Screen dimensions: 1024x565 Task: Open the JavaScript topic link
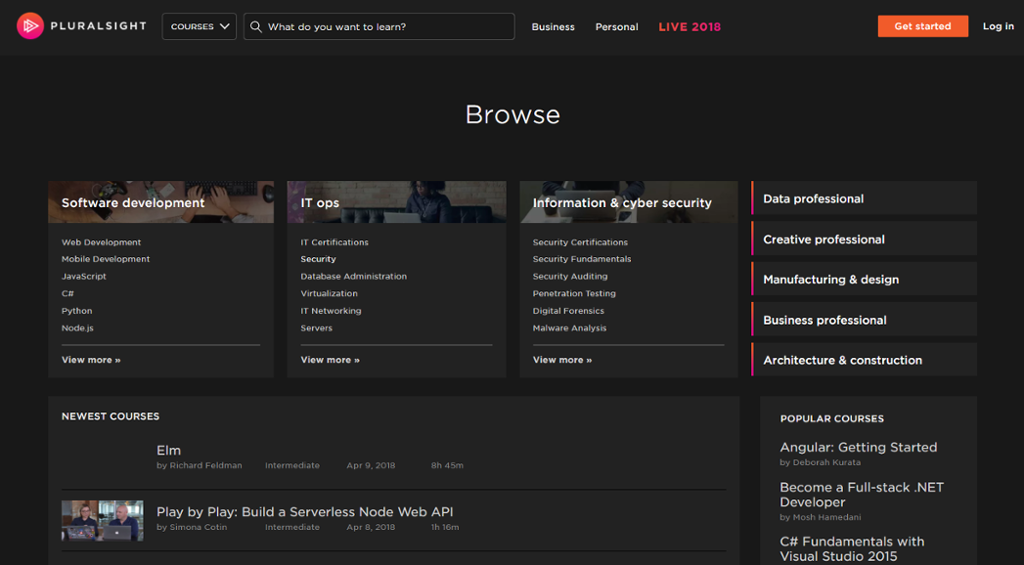[x=84, y=276]
